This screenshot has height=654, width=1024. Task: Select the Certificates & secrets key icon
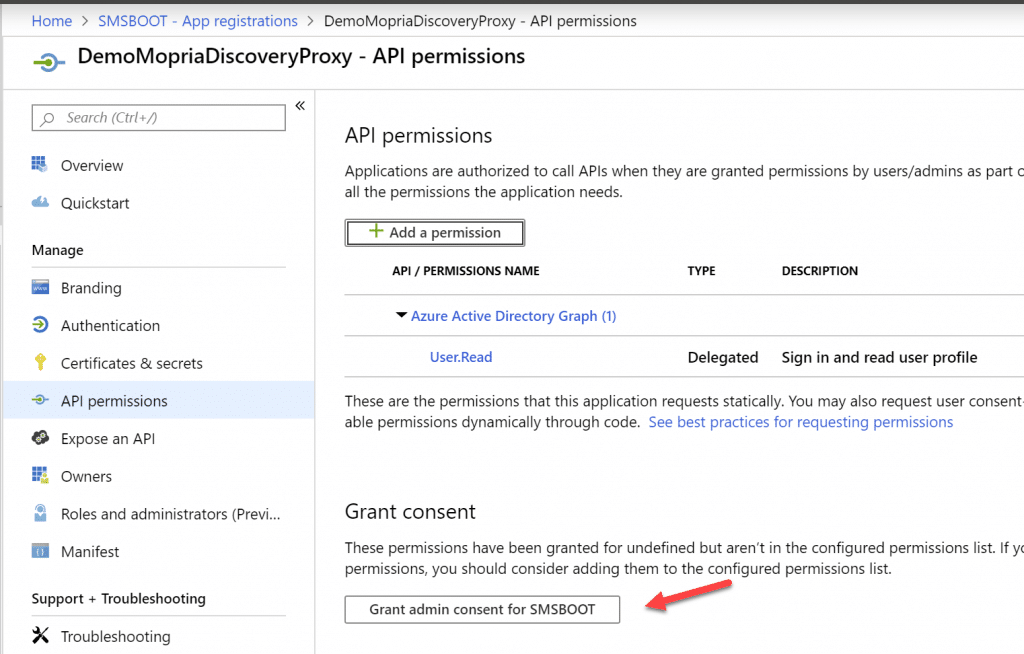tap(40, 363)
